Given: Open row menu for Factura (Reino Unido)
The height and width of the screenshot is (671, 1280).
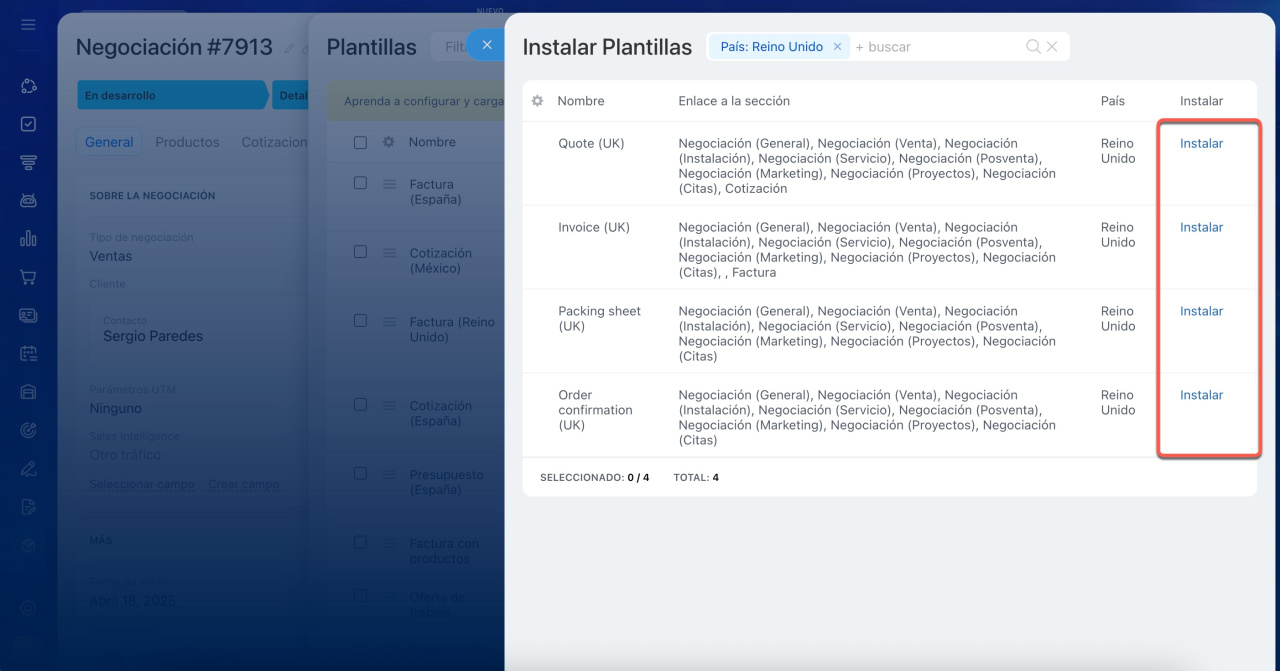Looking at the screenshot, I should point(389,322).
